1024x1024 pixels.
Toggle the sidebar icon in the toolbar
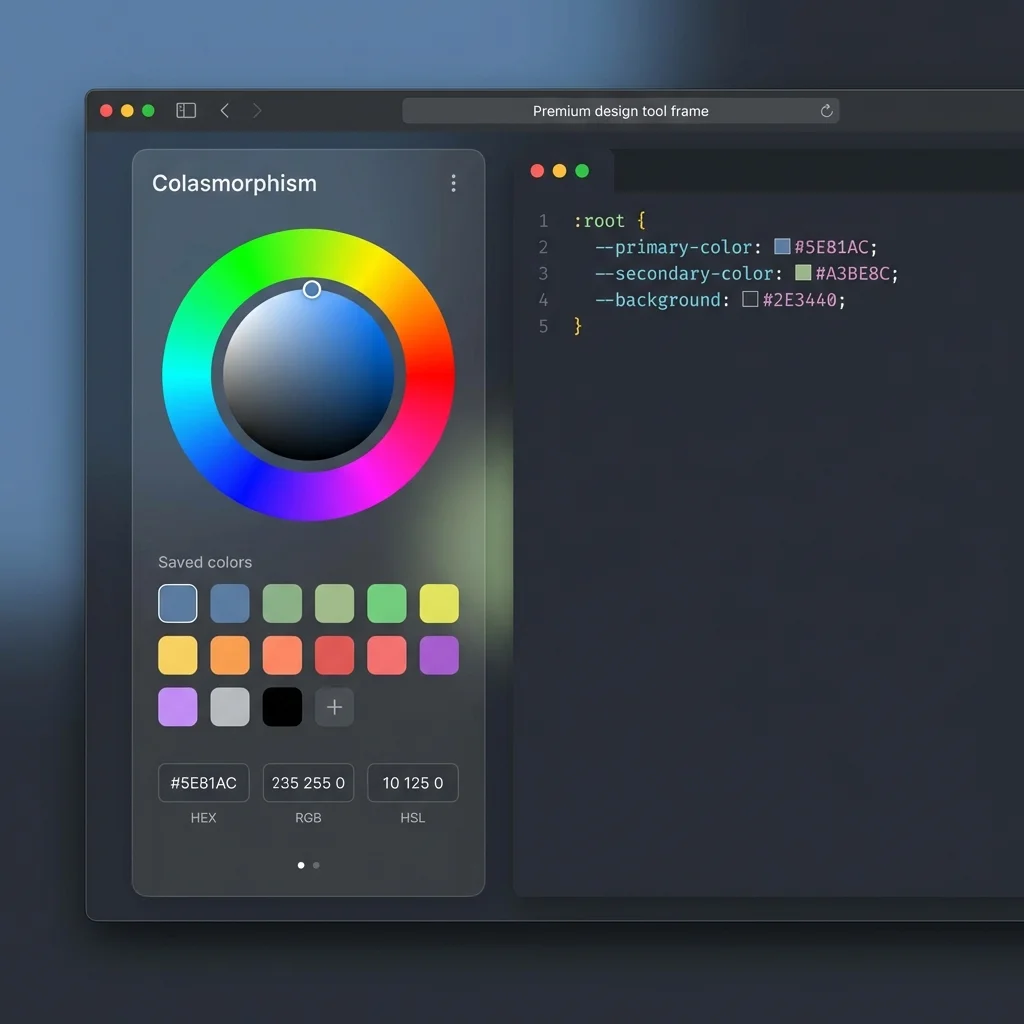click(x=185, y=110)
